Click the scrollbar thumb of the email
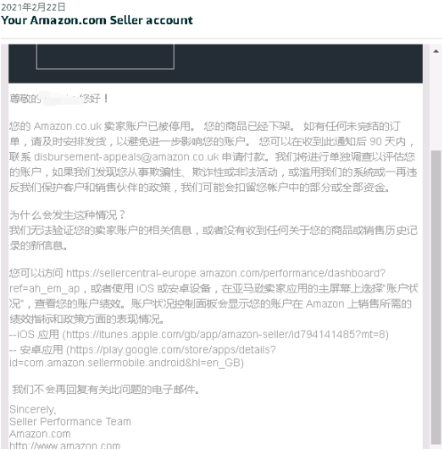 click(x=436, y=297)
